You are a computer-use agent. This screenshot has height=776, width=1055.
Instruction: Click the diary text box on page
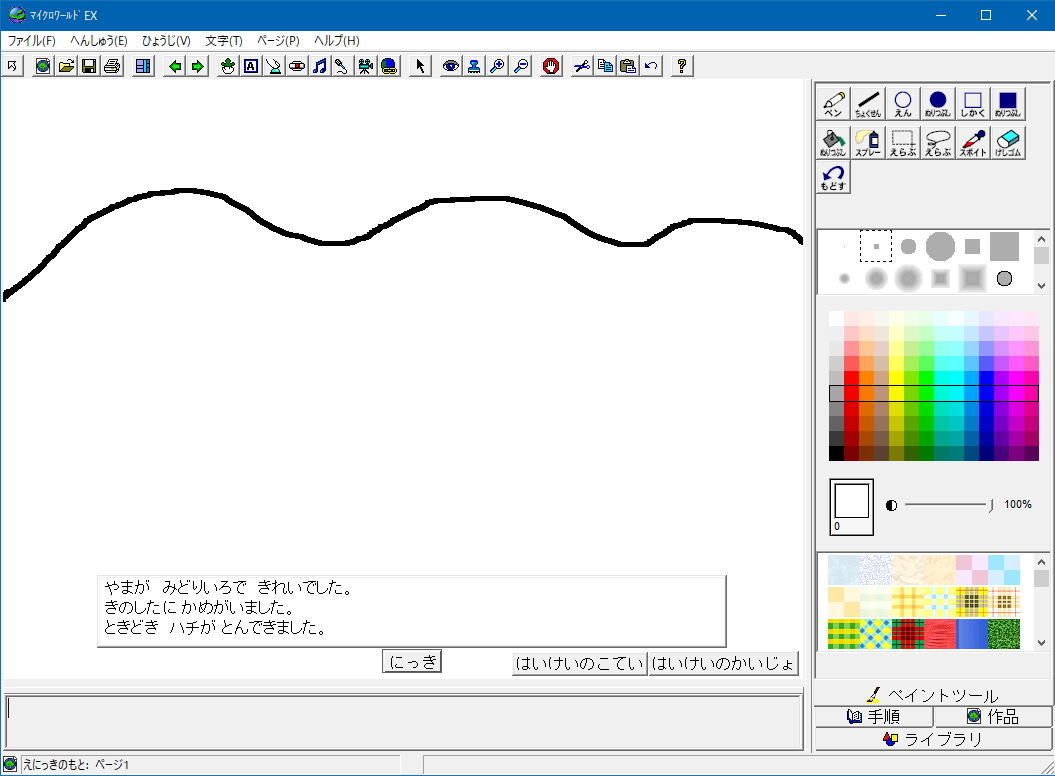pyautogui.click(x=412, y=611)
